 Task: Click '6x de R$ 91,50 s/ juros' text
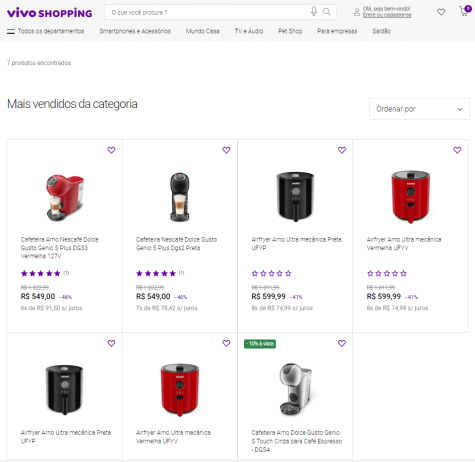51,308
